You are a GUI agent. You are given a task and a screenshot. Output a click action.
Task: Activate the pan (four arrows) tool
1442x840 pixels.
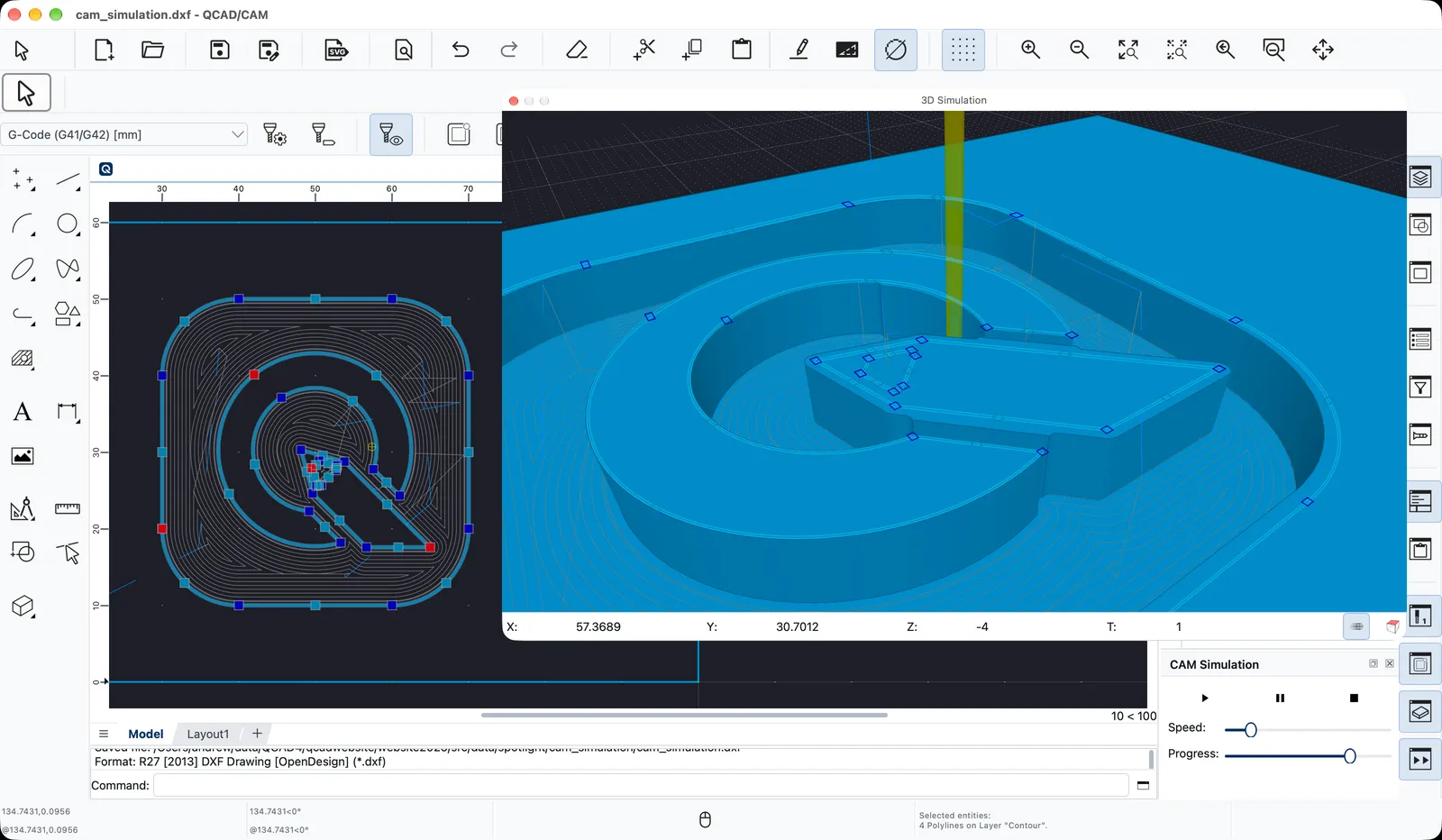click(1323, 50)
